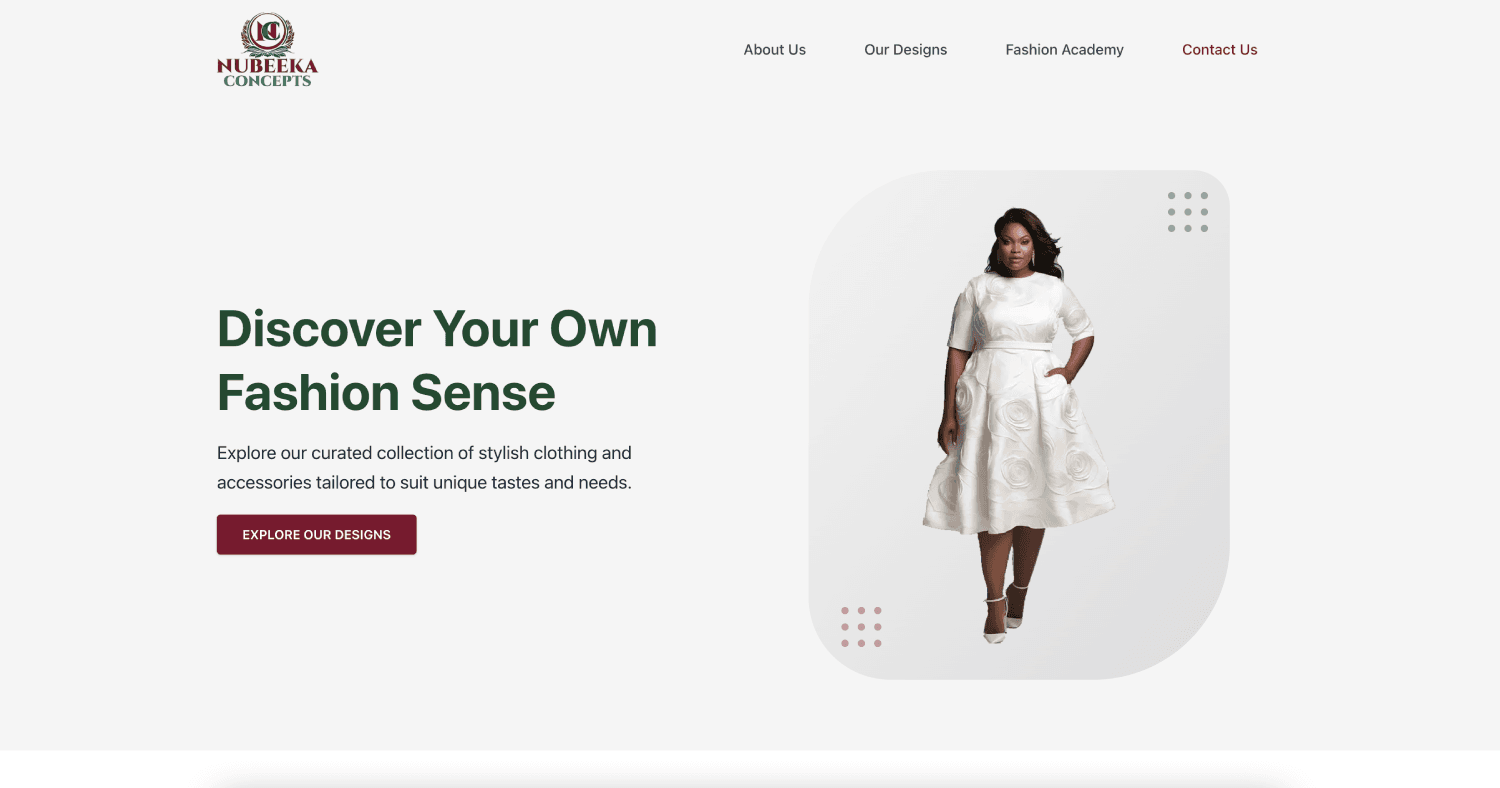The image size is (1500, 788).
Task: Click the model's white high heels
Action: coord(1004,616)
